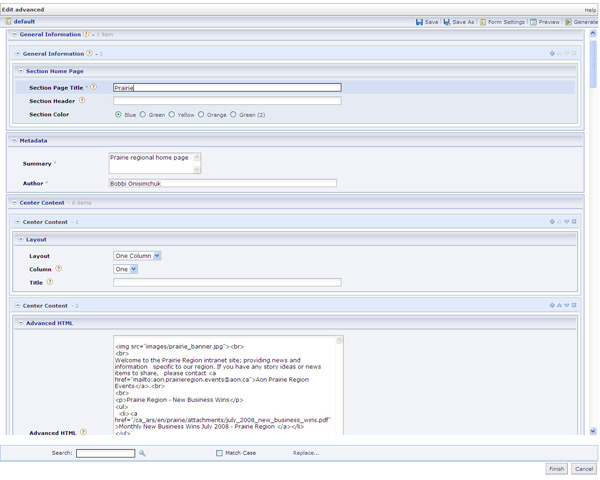Screen dimensions: 600x480
Task: Click the Save toolbar button
Action: 427,22
